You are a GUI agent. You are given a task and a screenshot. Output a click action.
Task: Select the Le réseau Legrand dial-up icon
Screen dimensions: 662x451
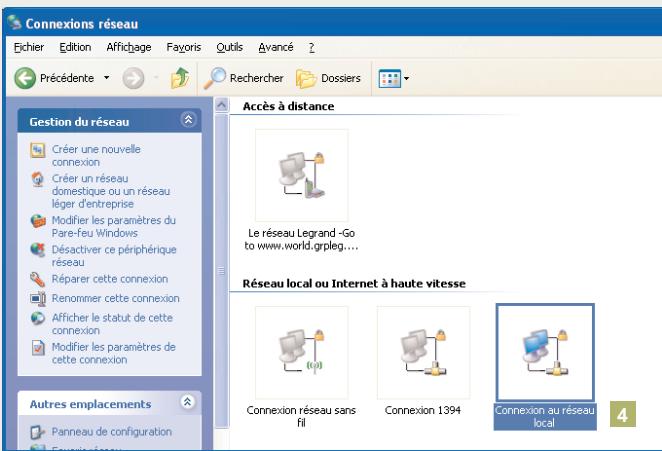[x=301, y=175]
